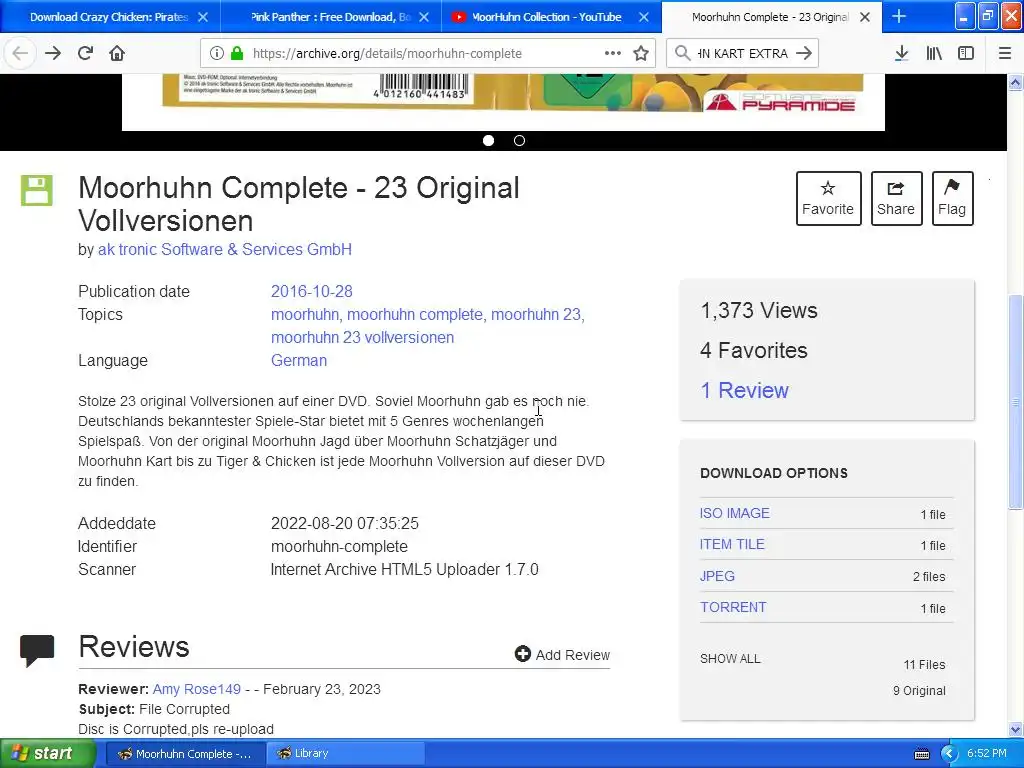Viewport: 1024px width, 768px height.
Task: Click the Share button
Action: coord(896,199)
